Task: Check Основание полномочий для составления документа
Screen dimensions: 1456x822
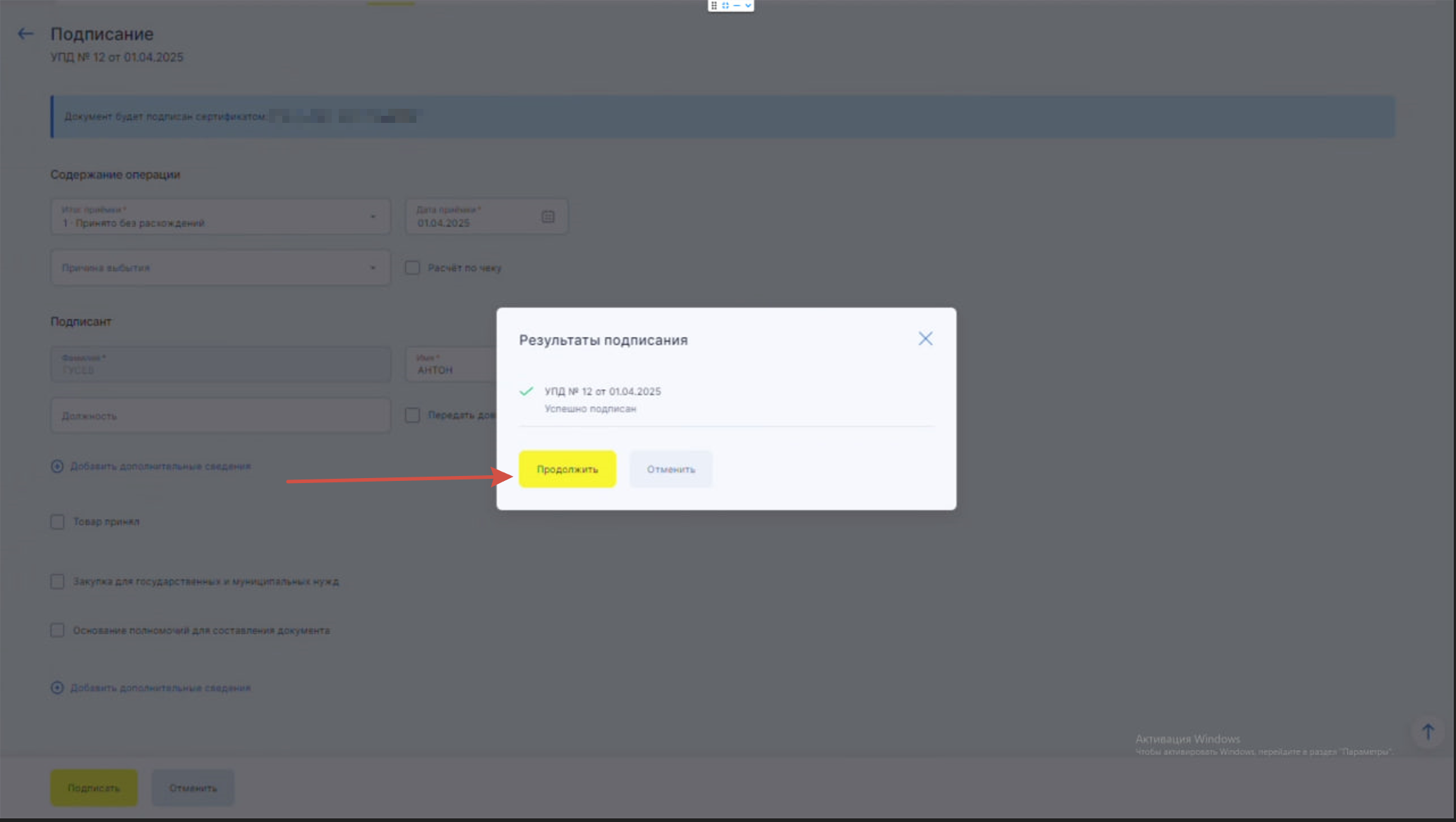Action: coord(57,631)
